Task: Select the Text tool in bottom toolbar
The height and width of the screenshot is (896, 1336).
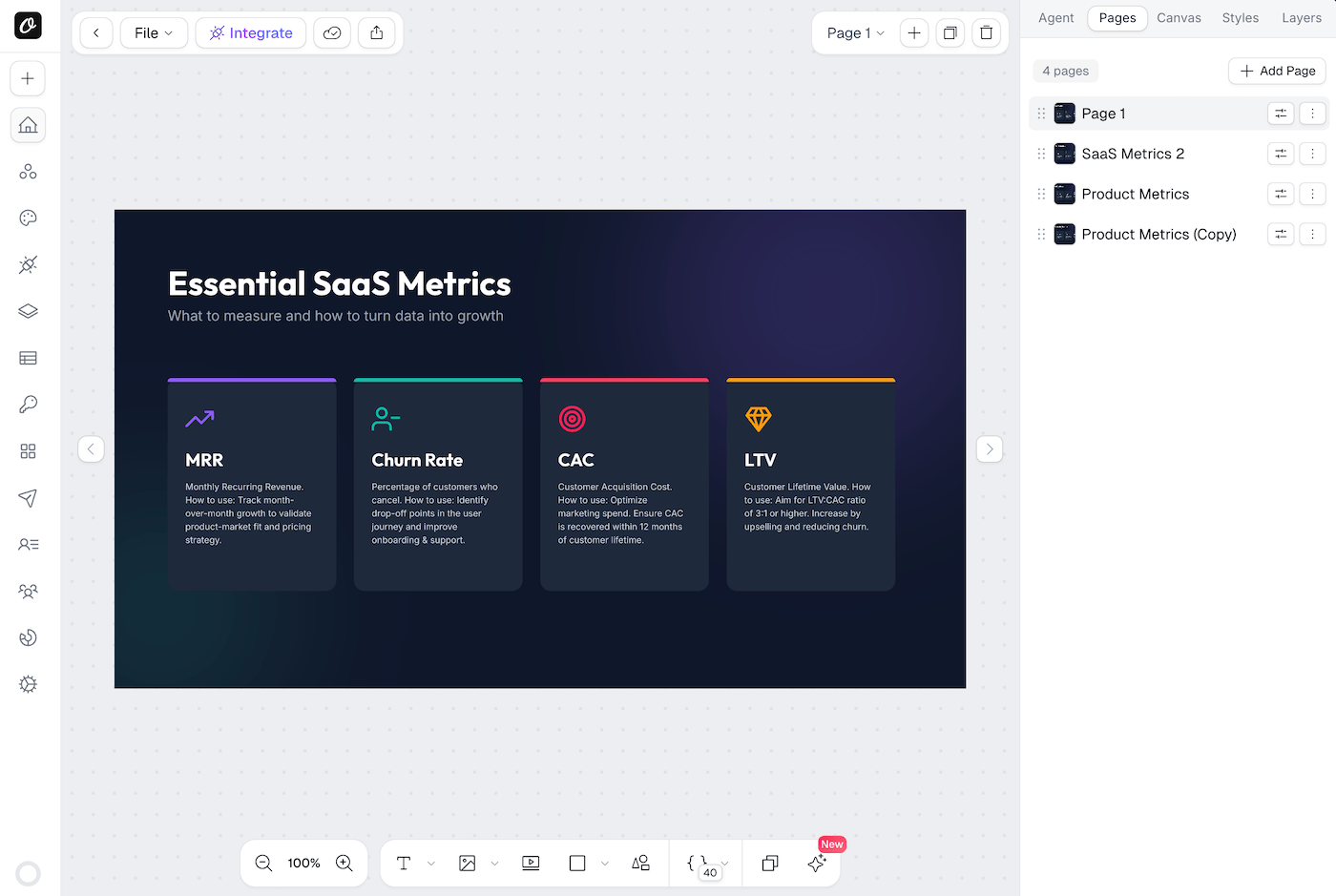Action: click(404, 863)
